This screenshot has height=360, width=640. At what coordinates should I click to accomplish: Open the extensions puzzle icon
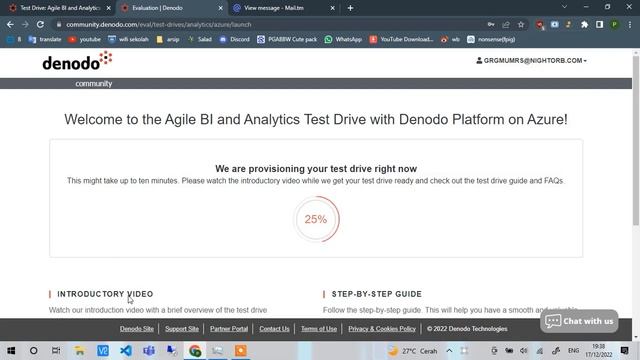tap(584, 24)
